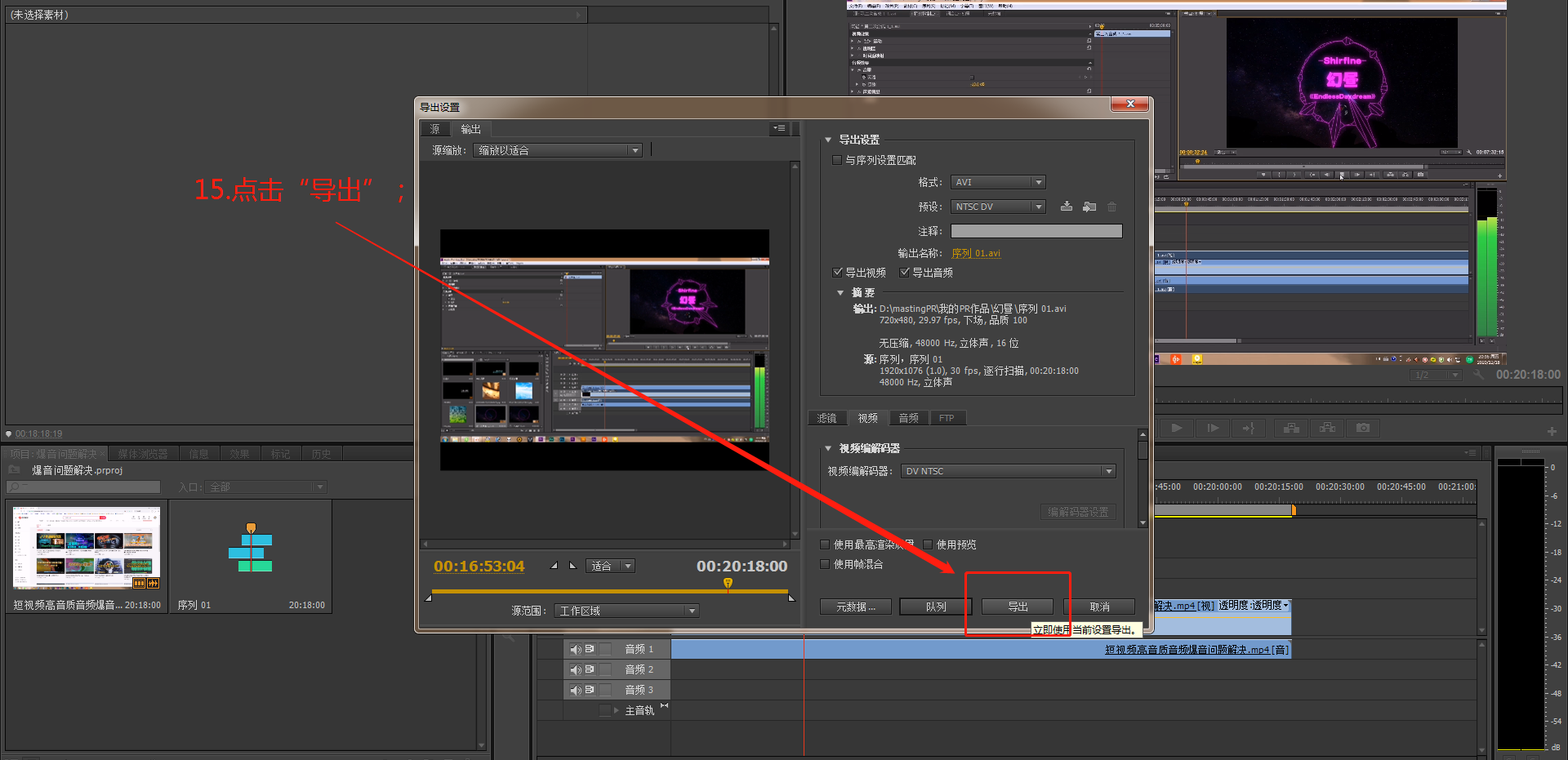Save preset icon beside NTSC DV preset

coord(1067,207)
